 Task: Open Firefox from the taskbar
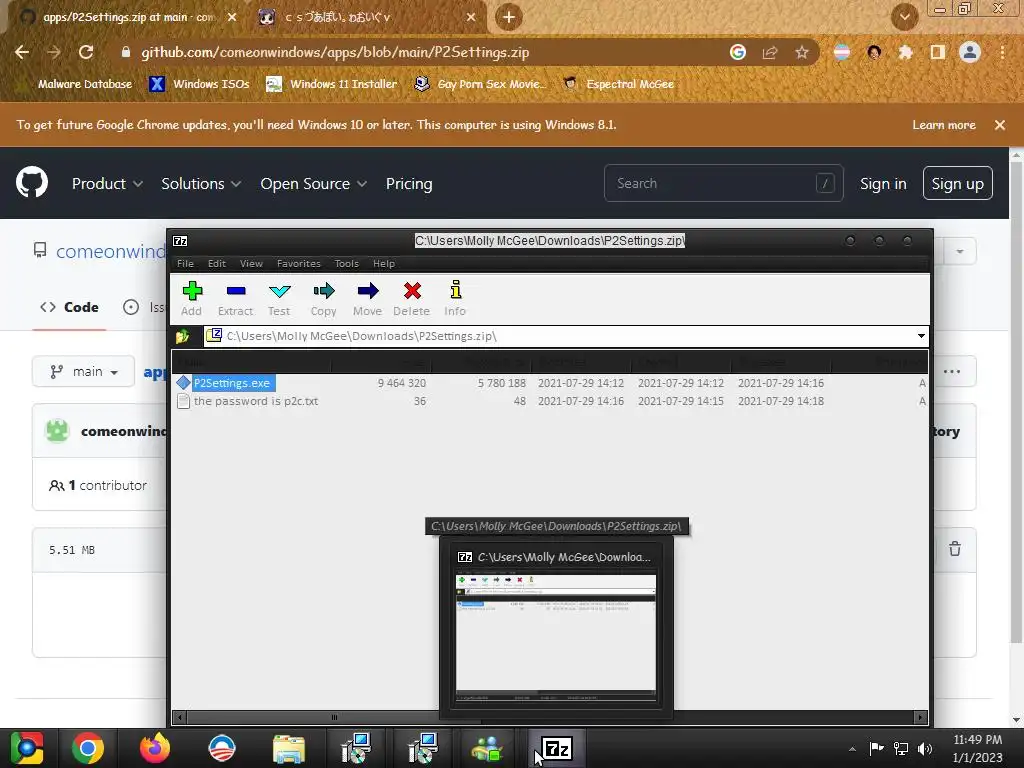point(155,748)
